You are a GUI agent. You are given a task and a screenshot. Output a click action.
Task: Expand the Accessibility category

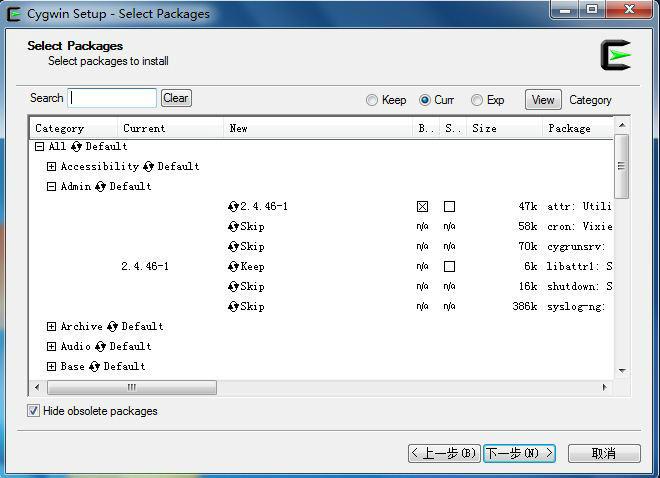pos(52,167)
